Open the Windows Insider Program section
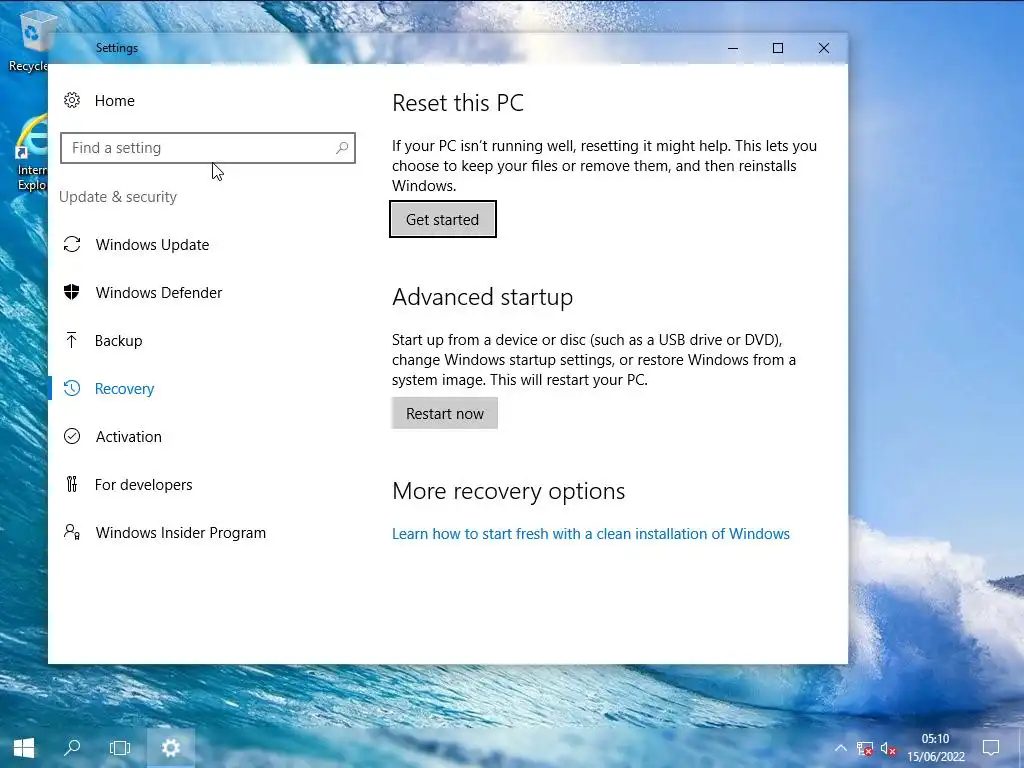Screen dimensions: 1024x768 point(181,533)
